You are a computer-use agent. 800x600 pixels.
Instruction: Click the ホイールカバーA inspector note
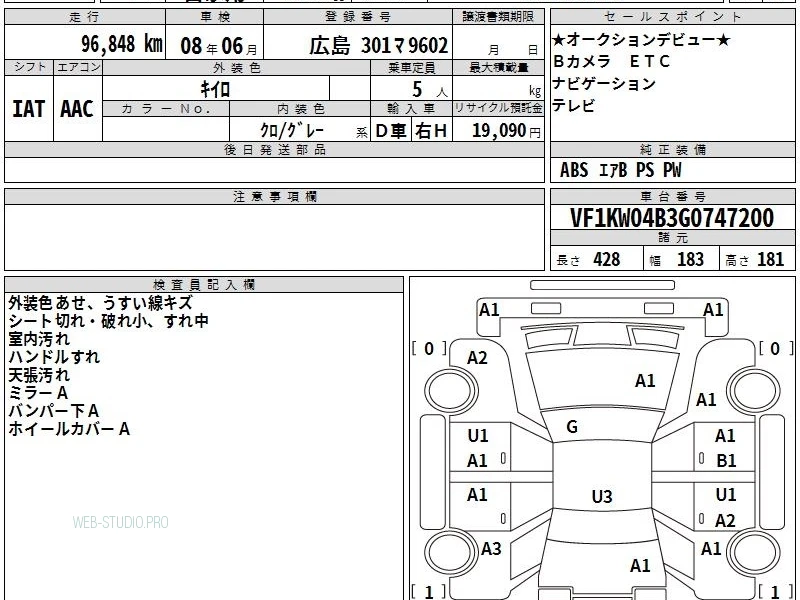tap(69, 429)
